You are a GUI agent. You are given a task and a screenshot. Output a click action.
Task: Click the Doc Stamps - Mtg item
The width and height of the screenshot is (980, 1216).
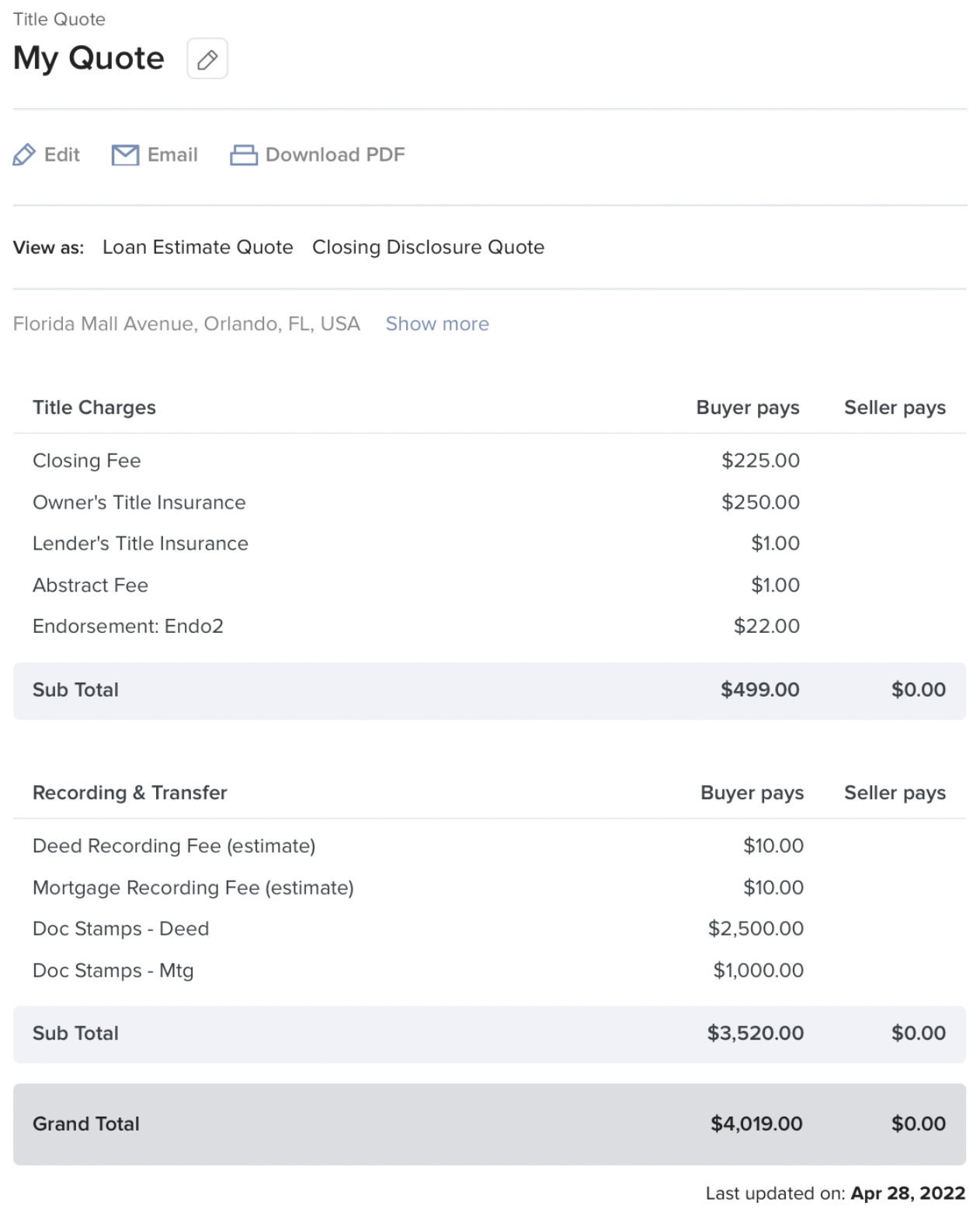coord(113,971)
